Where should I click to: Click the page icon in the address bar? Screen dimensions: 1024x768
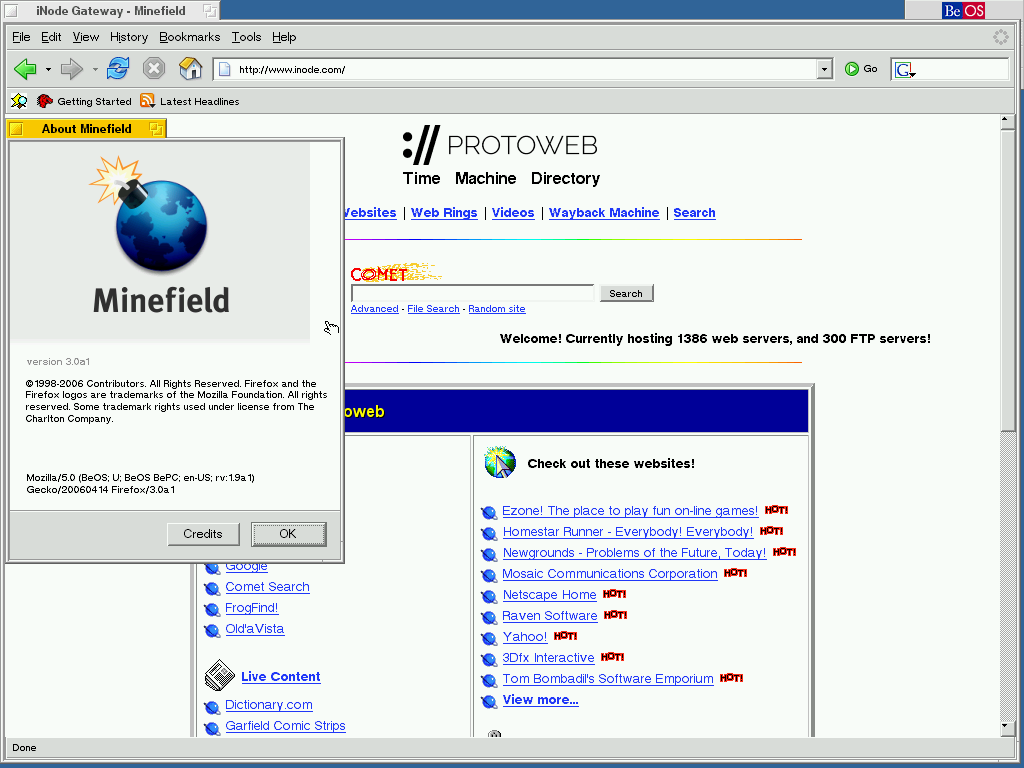pos(225,69)
